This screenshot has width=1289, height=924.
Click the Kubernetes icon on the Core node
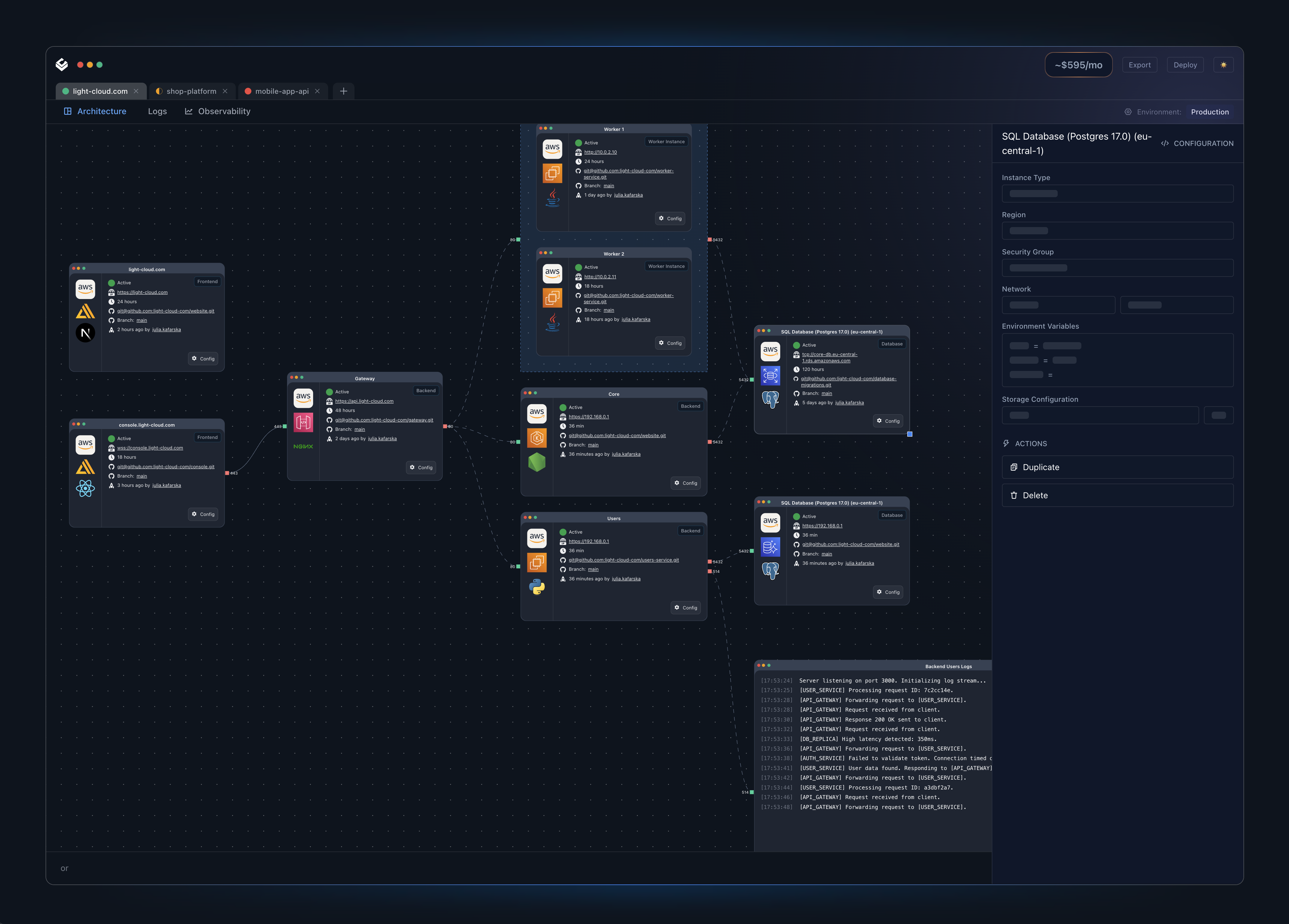[x=537, y=438]
